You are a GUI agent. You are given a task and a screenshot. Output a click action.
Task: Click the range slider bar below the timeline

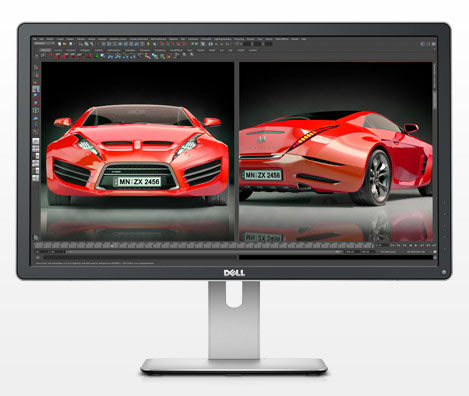(x=205, y=252)
